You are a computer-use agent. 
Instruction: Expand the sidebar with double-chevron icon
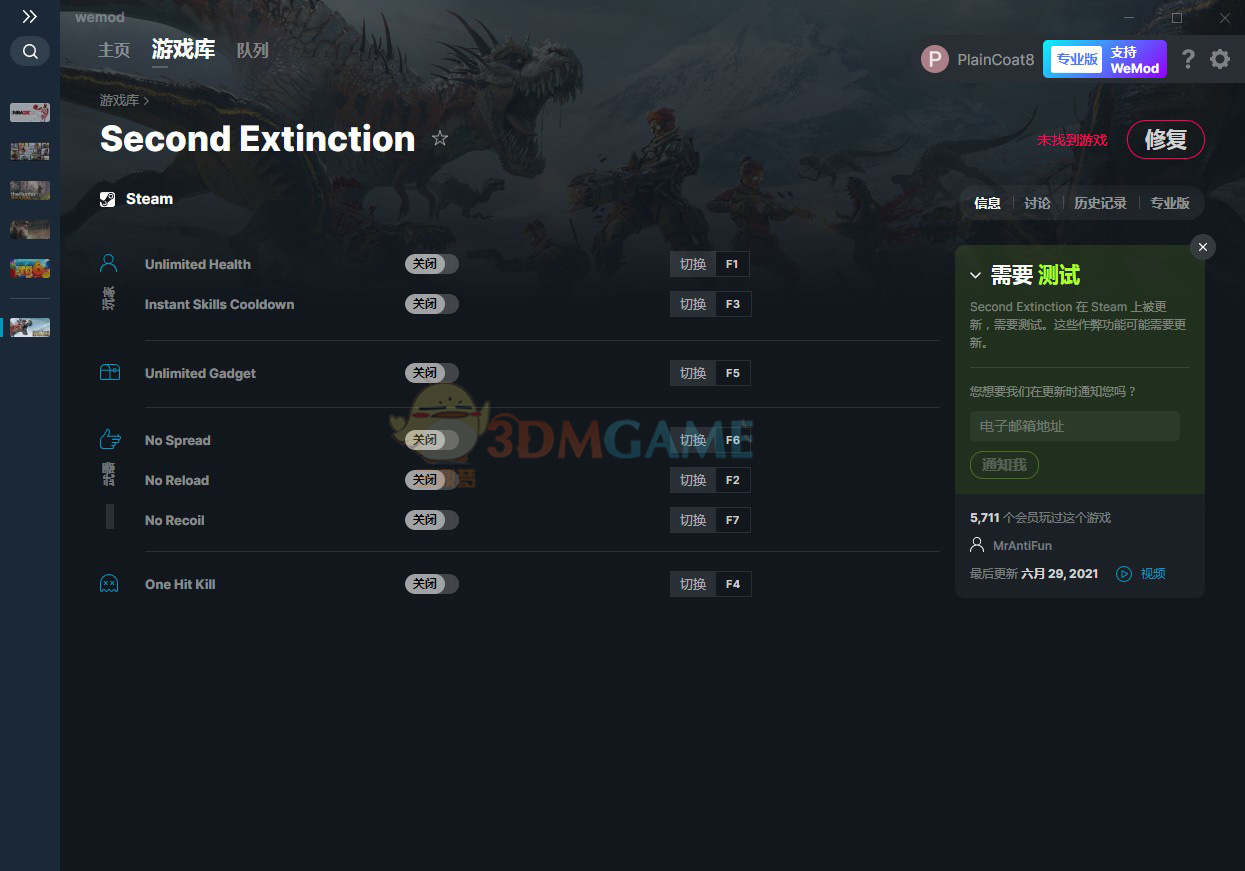[x=30, y=17]
